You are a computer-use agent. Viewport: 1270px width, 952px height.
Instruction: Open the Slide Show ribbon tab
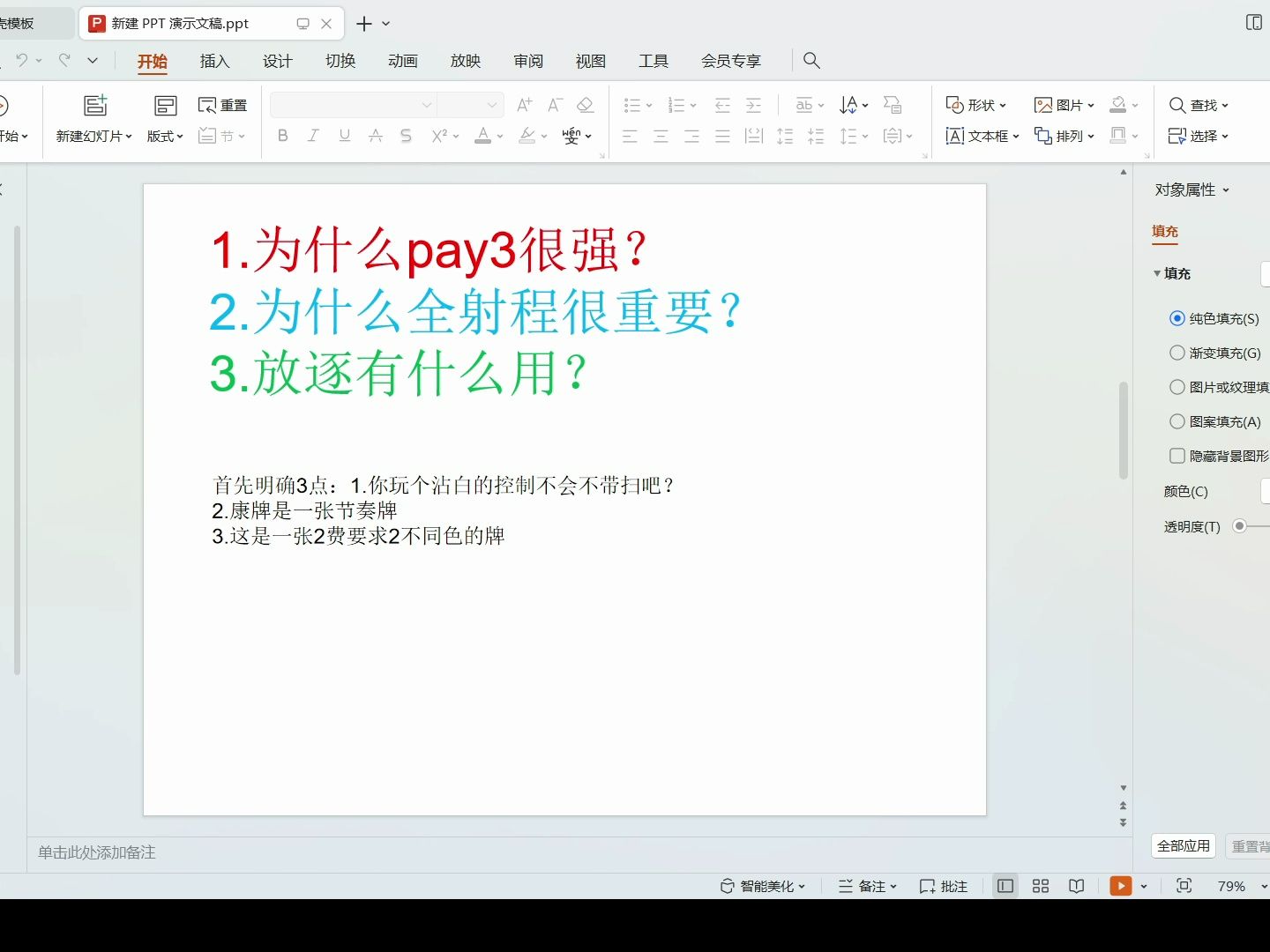(465, 61)
